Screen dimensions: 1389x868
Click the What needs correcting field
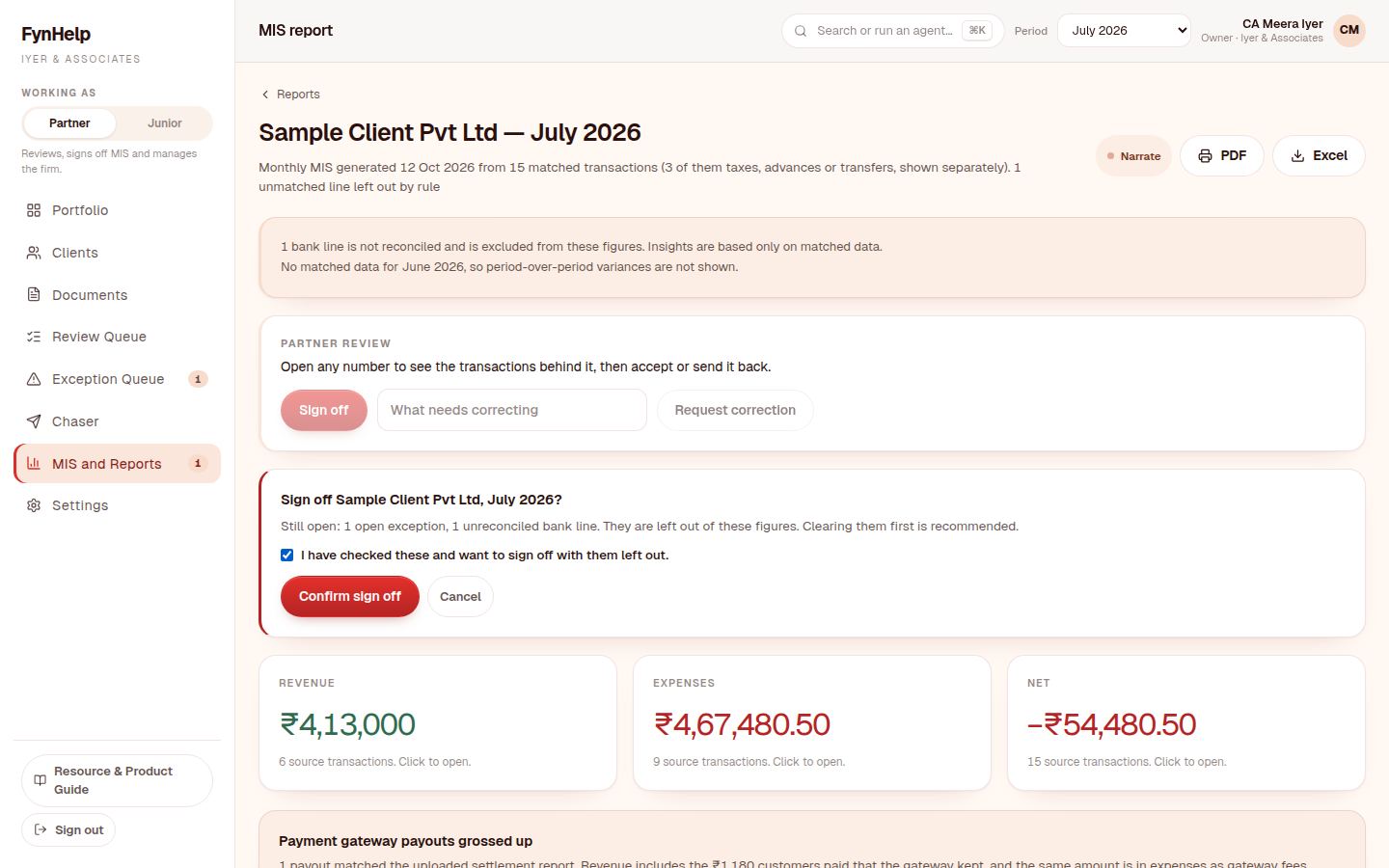coord(512,410)
